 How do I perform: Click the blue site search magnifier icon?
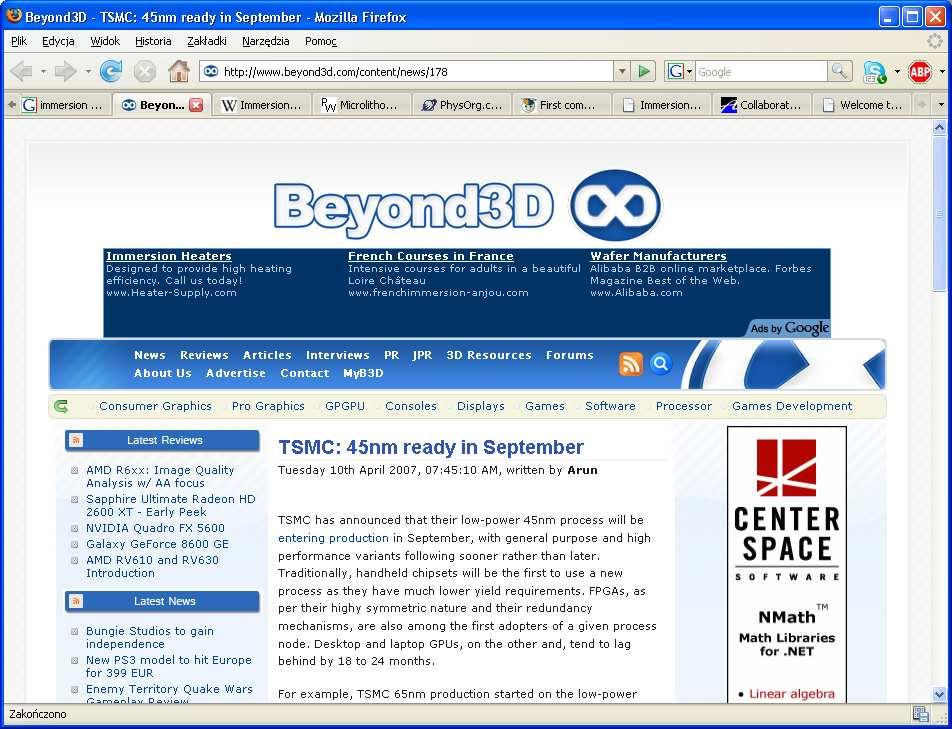pyautogui.click(x=661, y=364)
